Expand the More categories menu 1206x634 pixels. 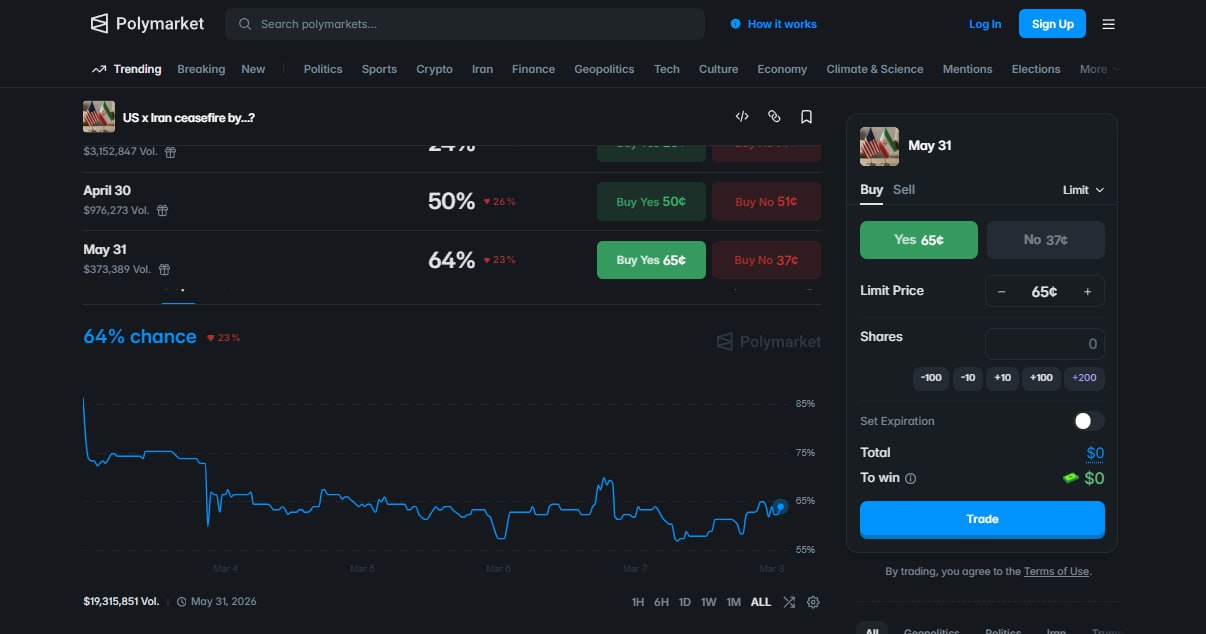point(1098,69)
